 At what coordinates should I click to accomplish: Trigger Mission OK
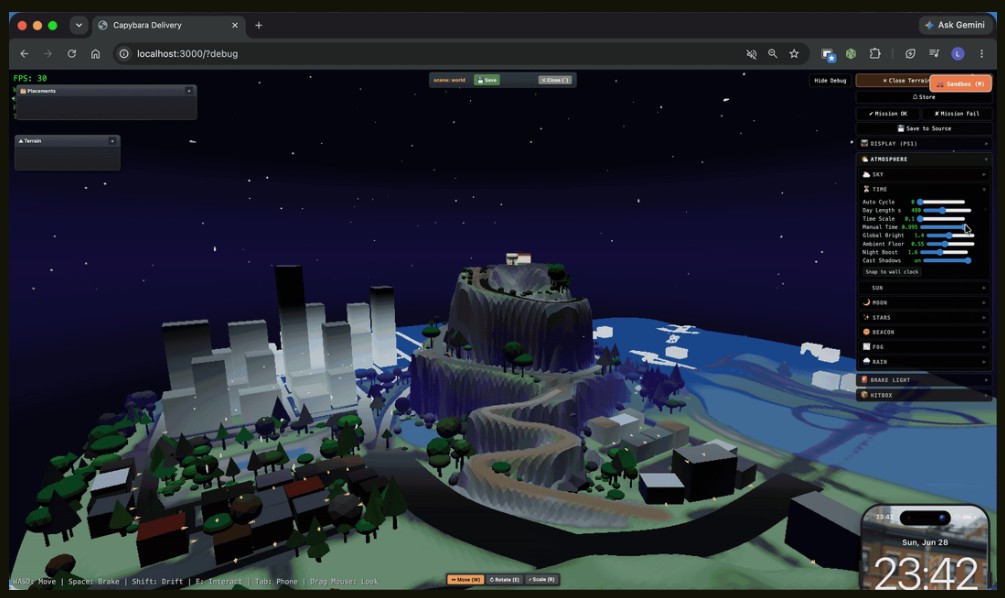pos(888,113)
